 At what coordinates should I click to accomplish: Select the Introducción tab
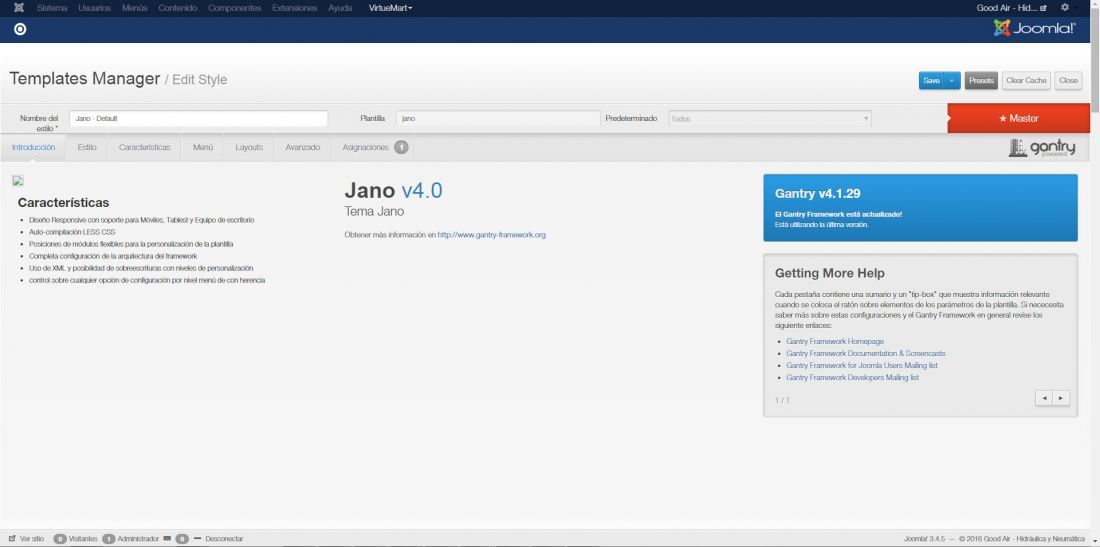coord(33,147)
